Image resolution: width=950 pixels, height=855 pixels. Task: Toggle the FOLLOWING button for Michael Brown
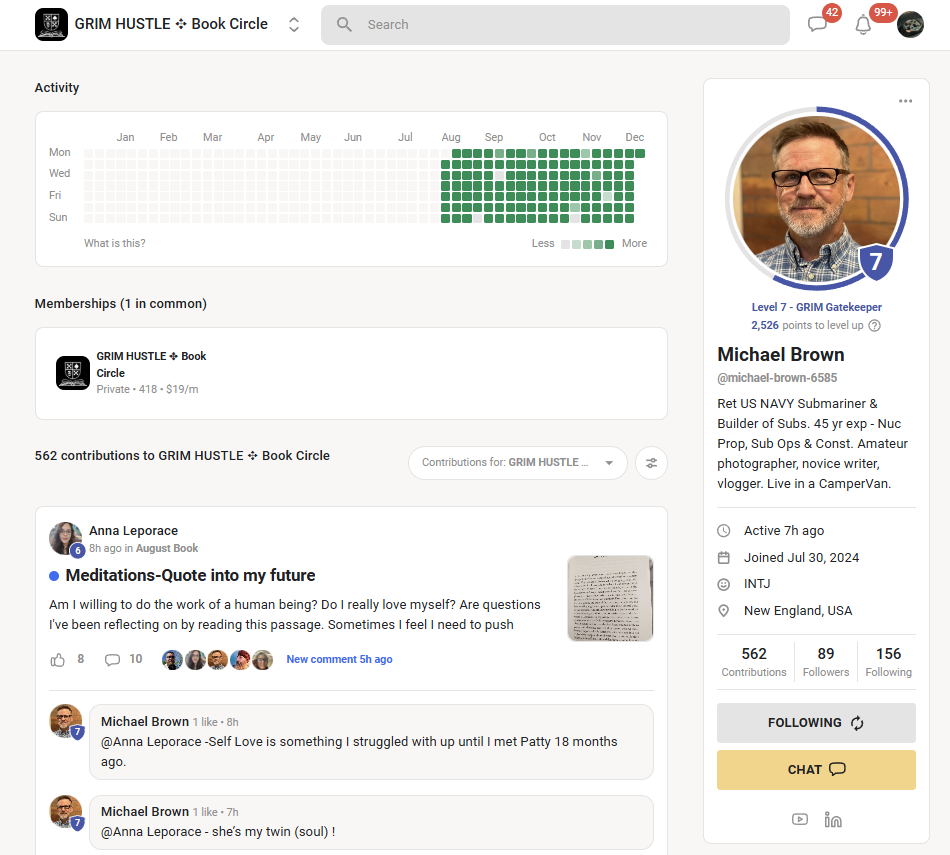[x=816, y=722]
